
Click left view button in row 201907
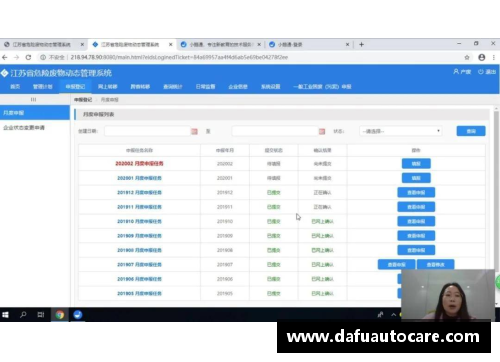pos(396,264)
